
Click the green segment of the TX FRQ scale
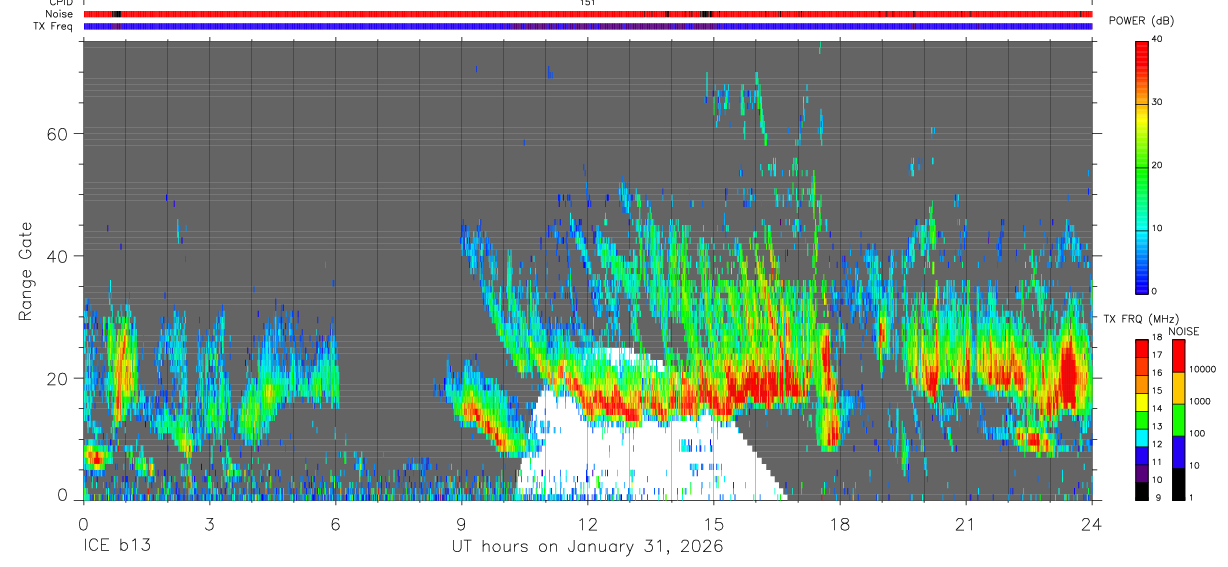[x=1141, y=418]
